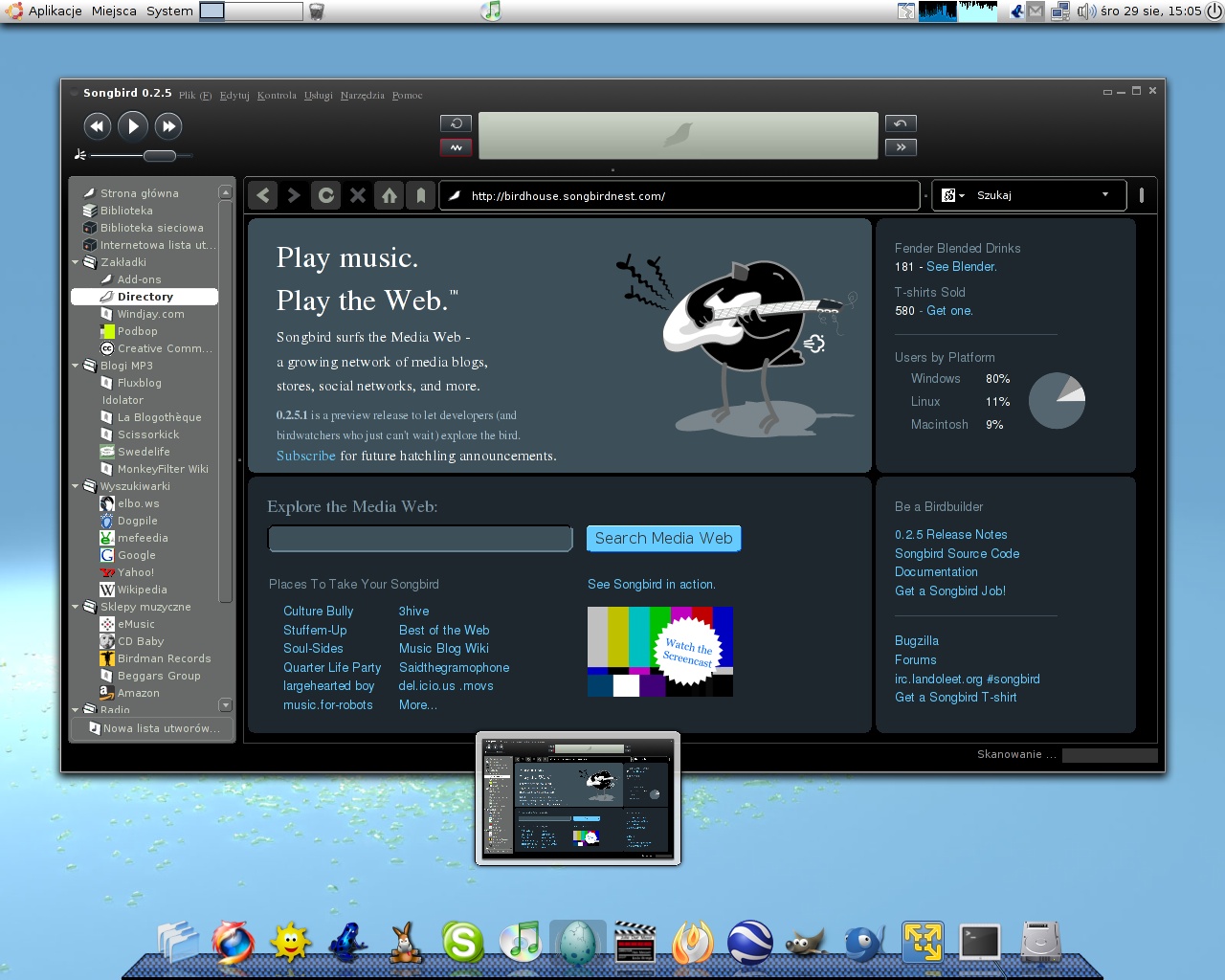Open the search engine dropdown

[952, 195]
